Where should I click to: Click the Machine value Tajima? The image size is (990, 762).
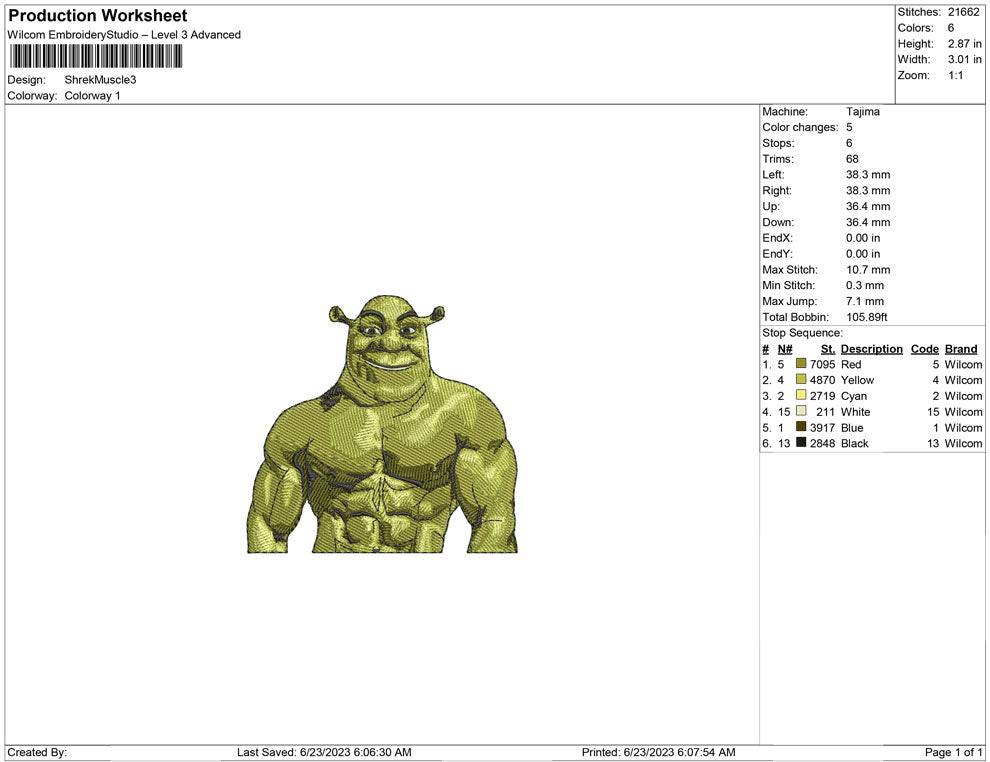pos(862,111)
